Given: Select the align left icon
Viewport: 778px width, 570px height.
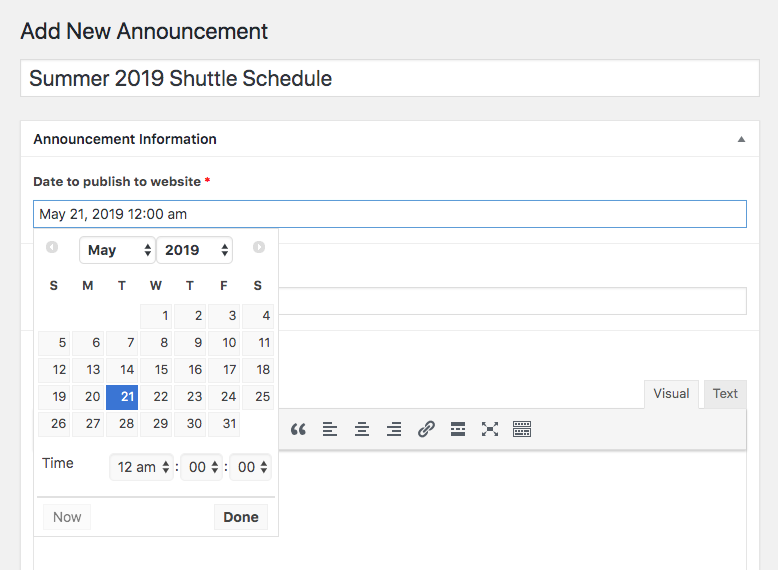Looking at the screenshot, I should click(330, 429).
